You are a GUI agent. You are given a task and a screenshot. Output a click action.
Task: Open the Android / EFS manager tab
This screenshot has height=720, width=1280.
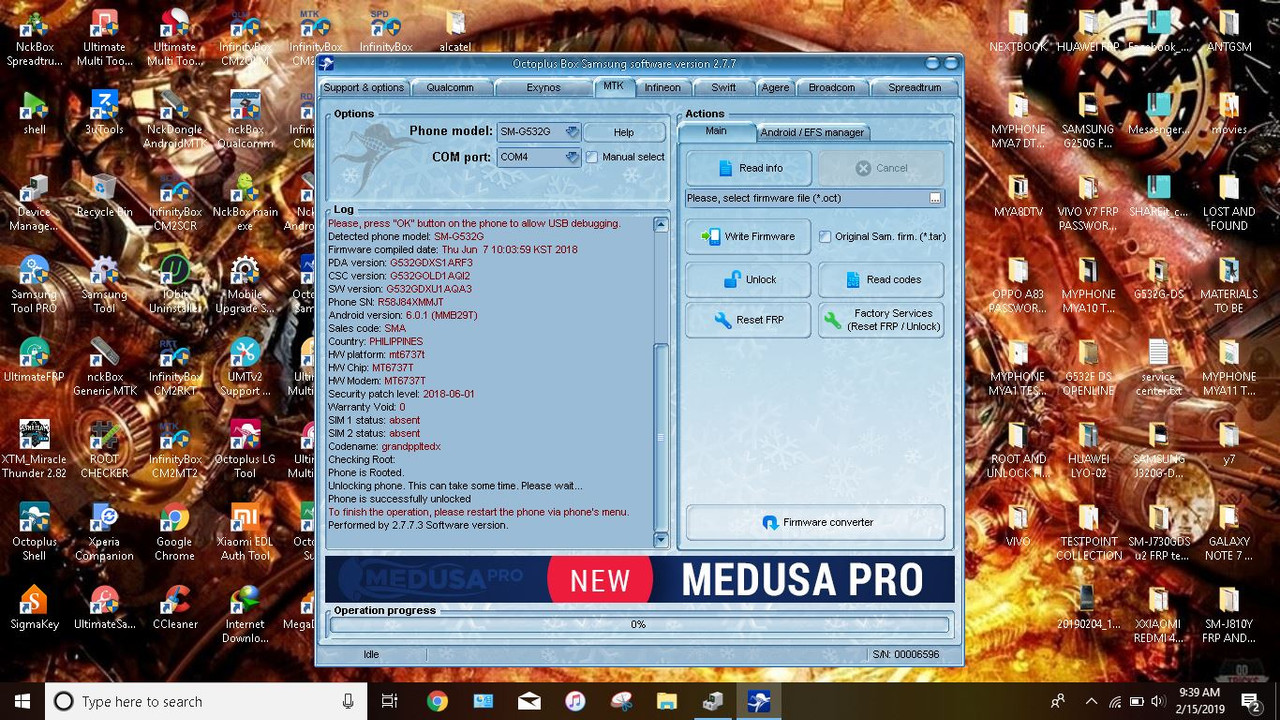(812, 132)
